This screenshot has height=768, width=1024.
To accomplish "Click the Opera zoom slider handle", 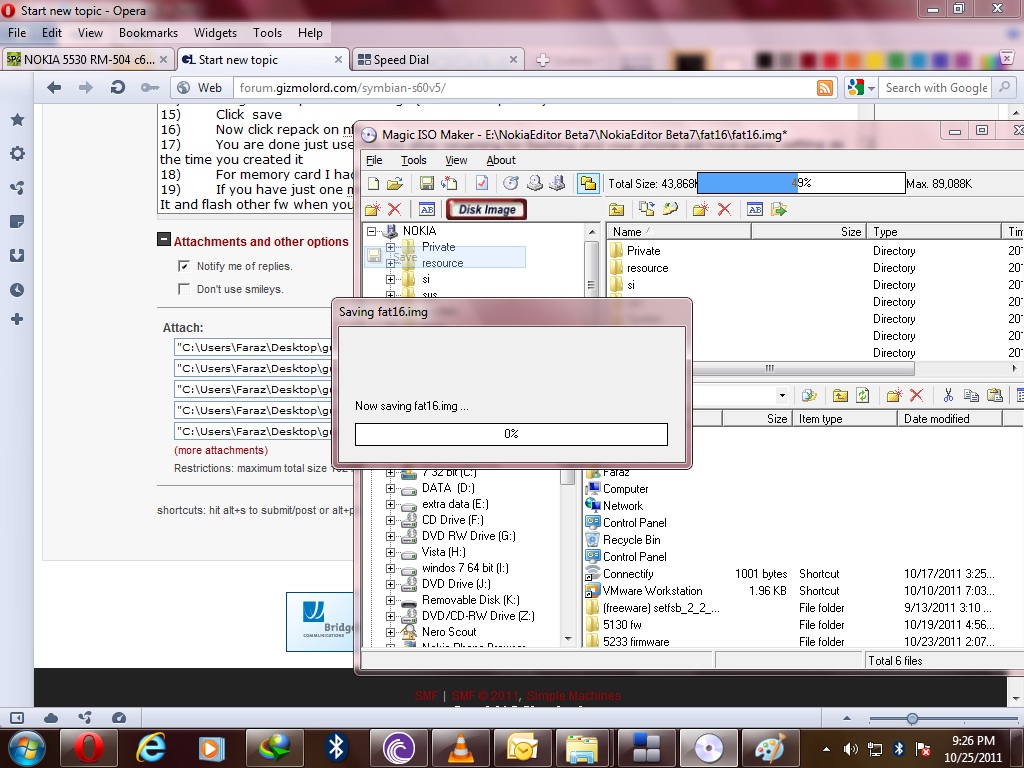I will click(x=912, y=718).
